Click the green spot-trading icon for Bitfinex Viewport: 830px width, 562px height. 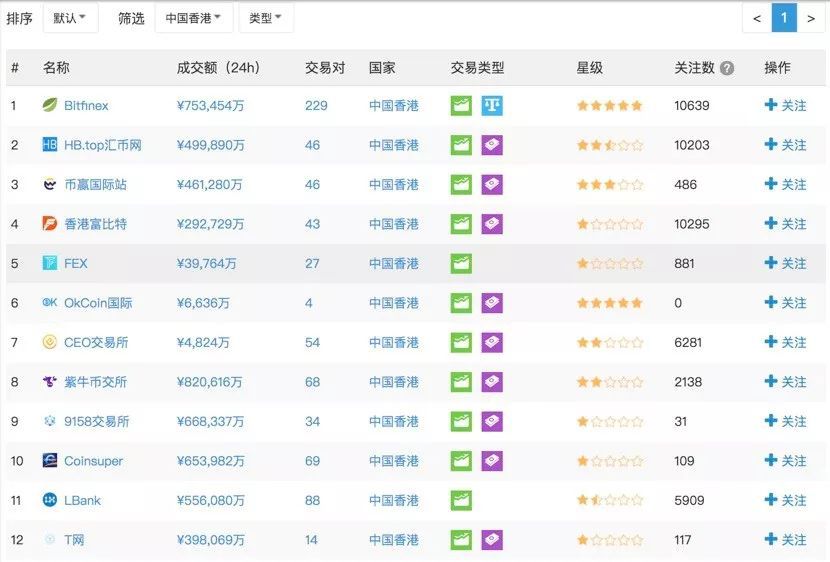[461, 105]
